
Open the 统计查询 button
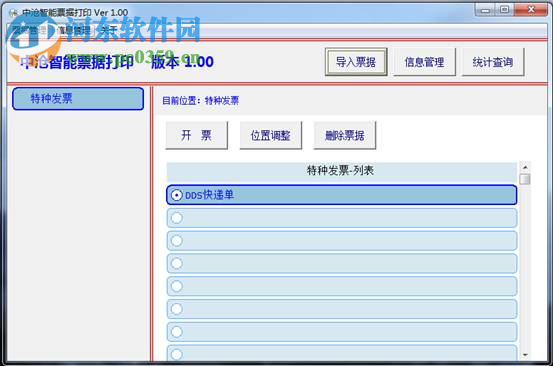click(493, 62)
